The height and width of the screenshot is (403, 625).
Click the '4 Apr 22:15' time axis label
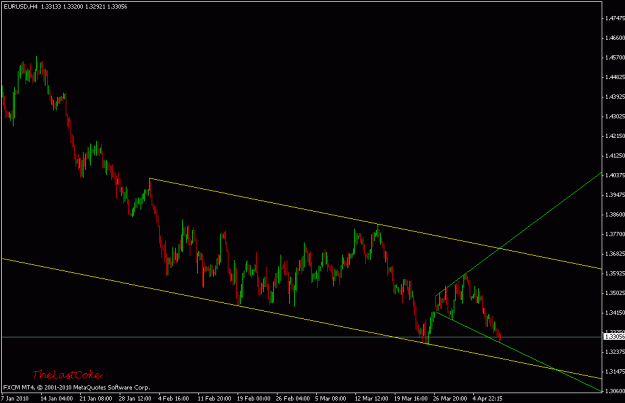click(x=487, y=398)
